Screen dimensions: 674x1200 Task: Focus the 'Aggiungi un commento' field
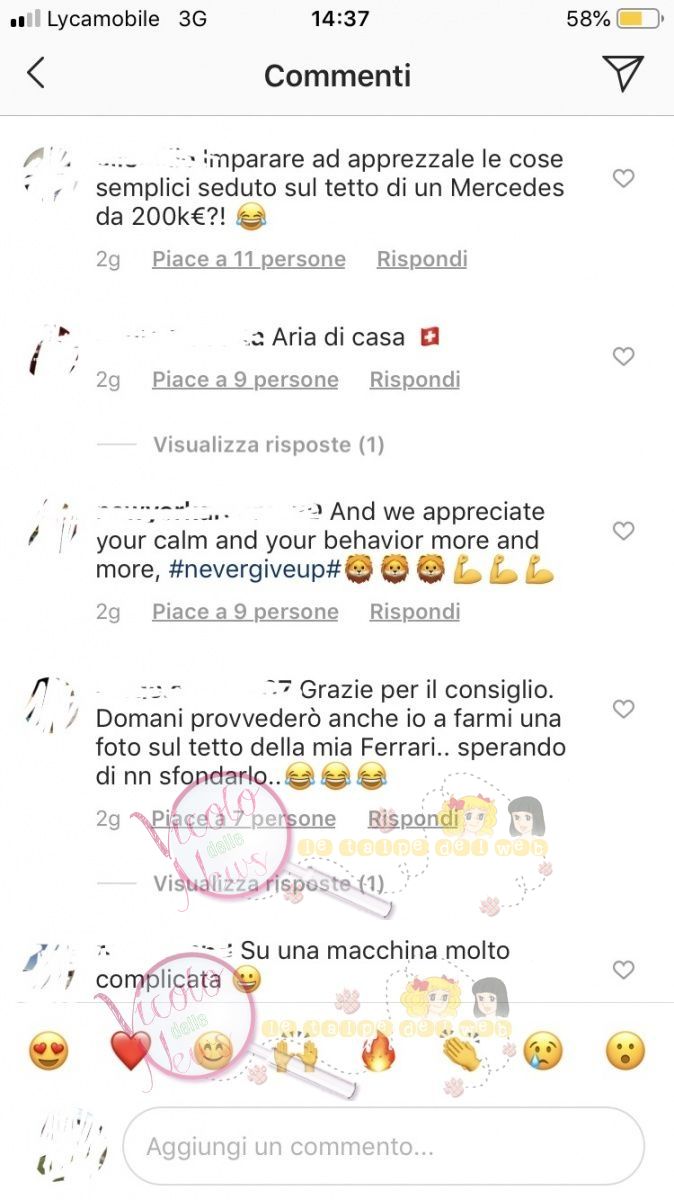coord(383,1146)
